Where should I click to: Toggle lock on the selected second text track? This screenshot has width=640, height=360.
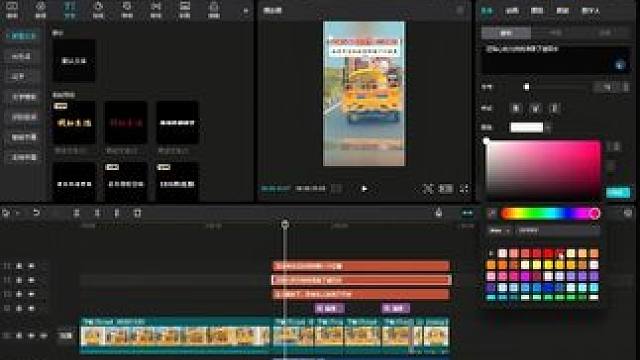point(19,280)
